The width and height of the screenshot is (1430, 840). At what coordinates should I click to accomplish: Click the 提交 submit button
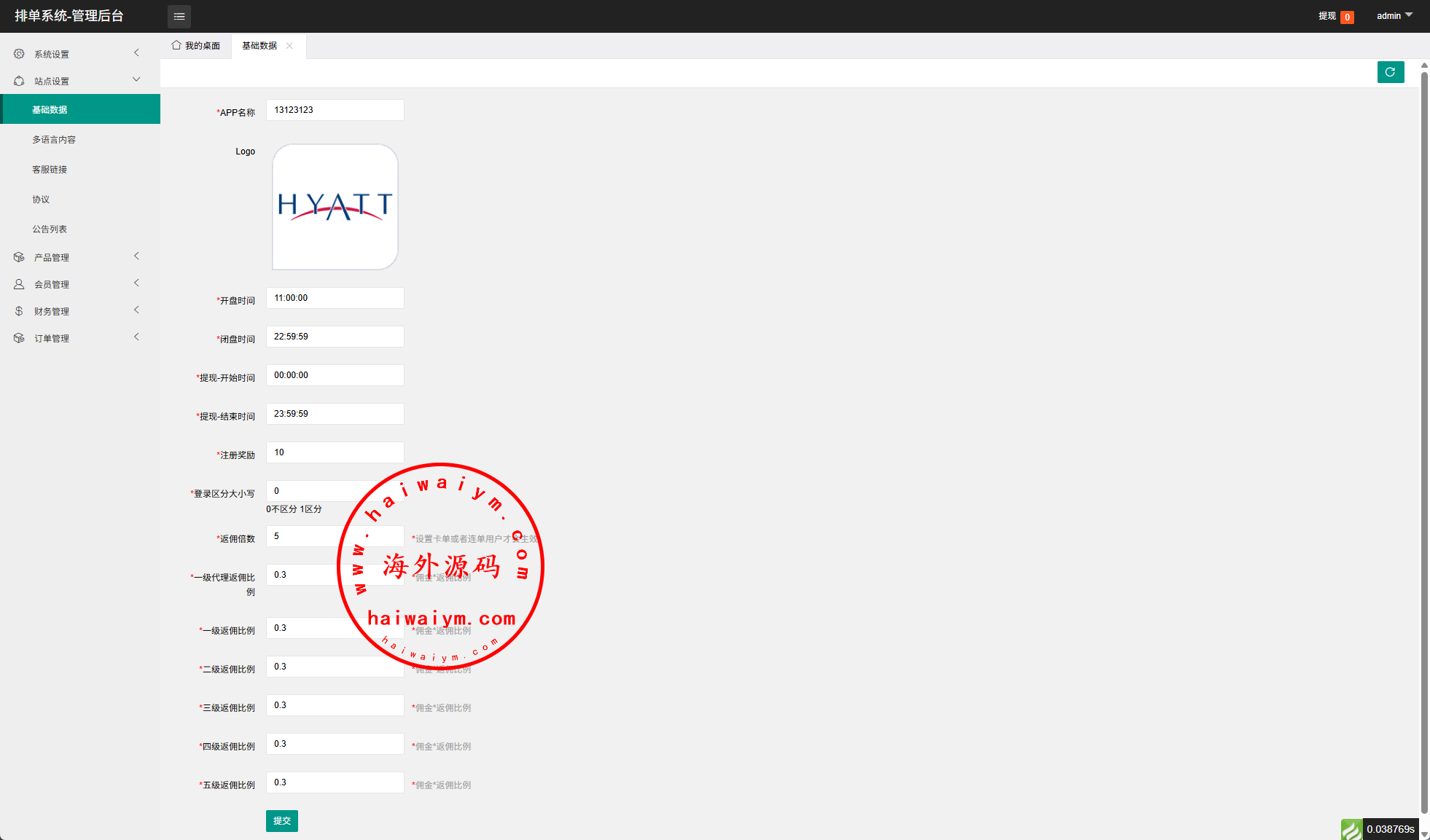tap(281, 820)
